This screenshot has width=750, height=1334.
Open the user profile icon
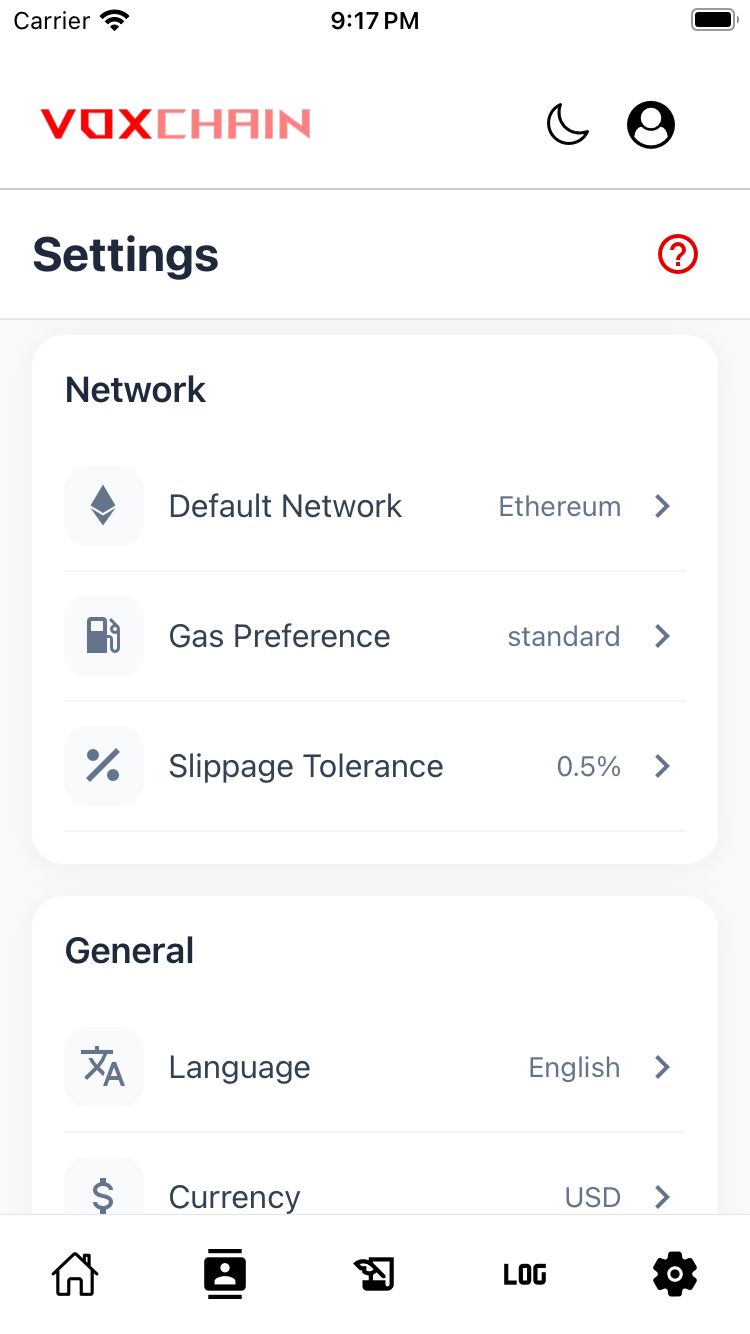(x=651, y=125)
